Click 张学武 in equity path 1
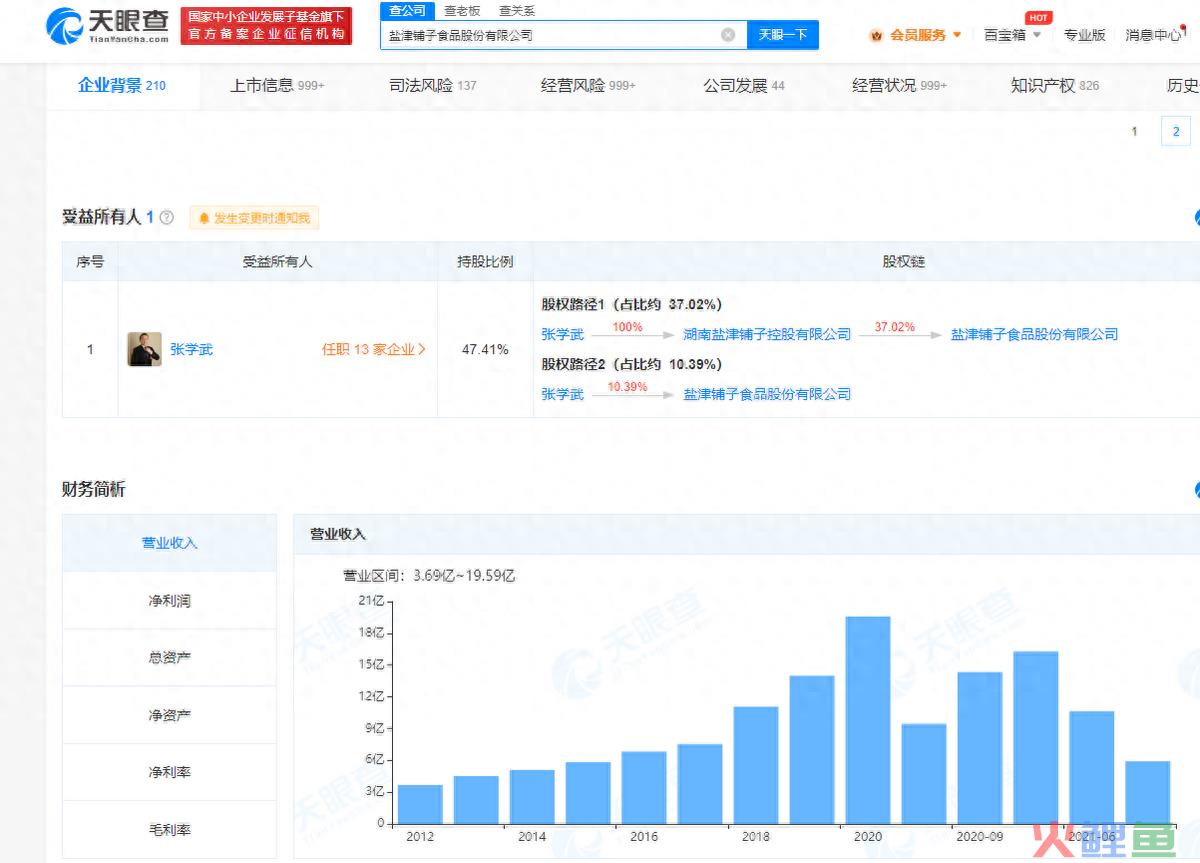Screen dimensions: 1200x863 [562, 334]
